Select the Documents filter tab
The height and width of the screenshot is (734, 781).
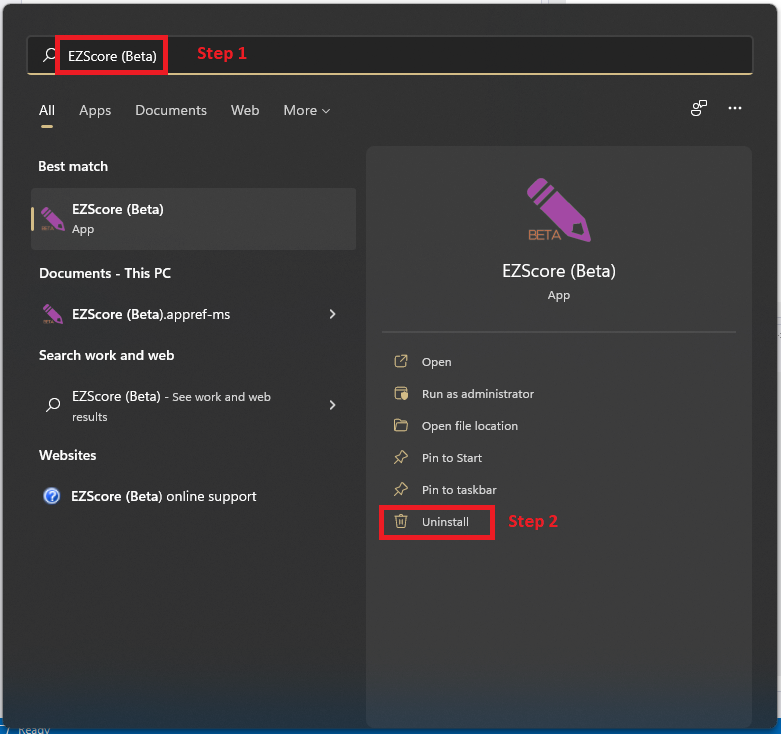171,110
